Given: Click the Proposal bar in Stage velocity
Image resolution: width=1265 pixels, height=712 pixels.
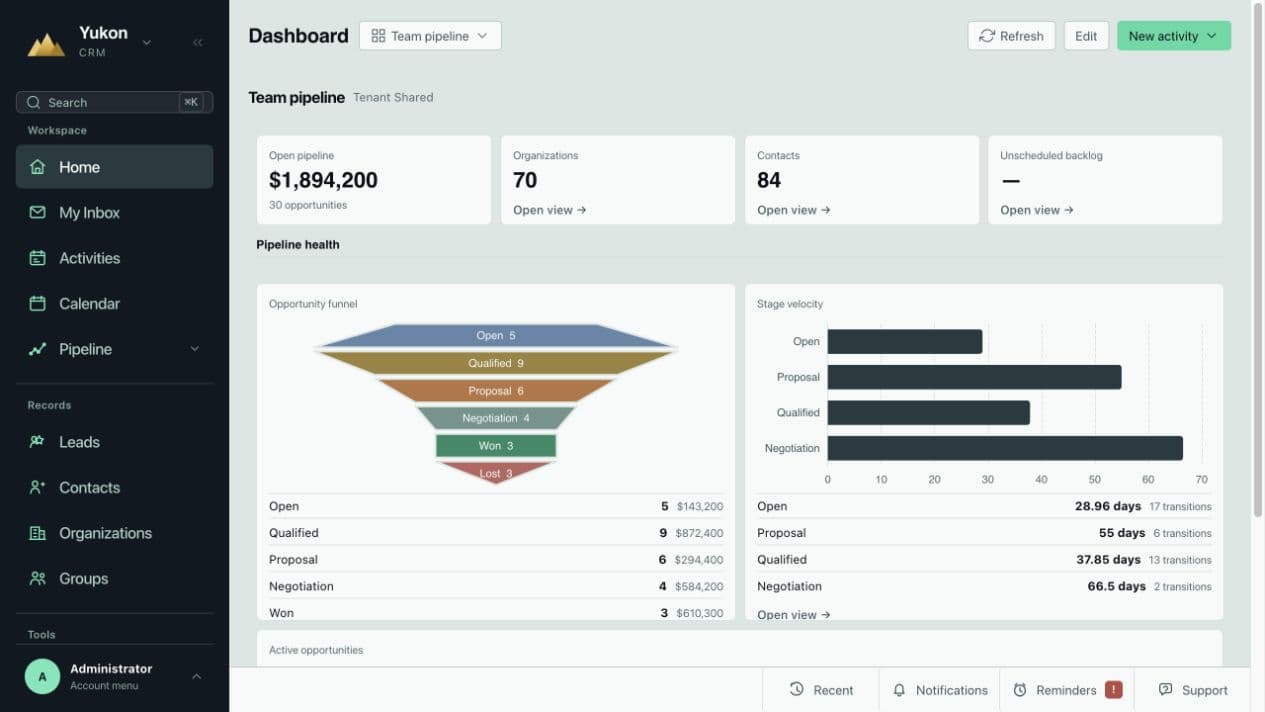Looking at the screenshot, I should coord(974,377).
